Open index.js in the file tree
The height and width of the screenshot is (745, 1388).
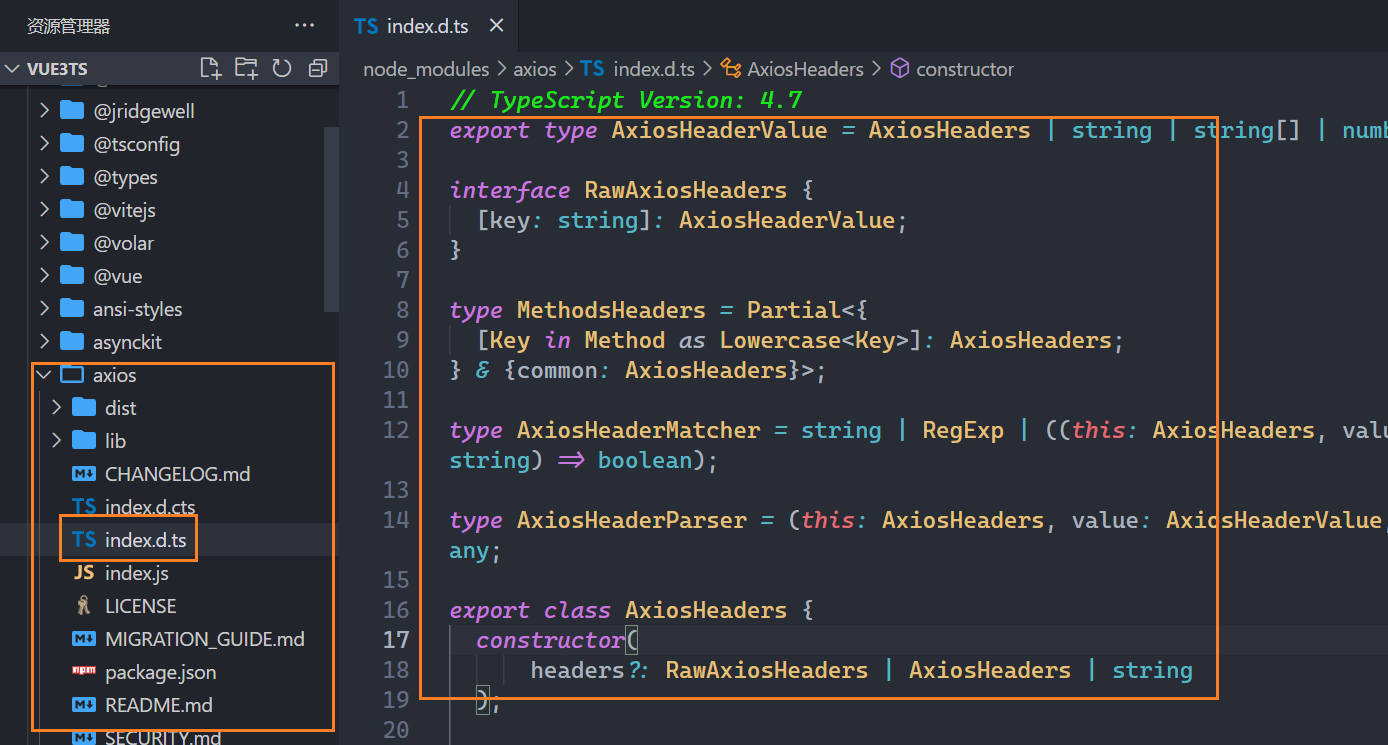point(136,573)
